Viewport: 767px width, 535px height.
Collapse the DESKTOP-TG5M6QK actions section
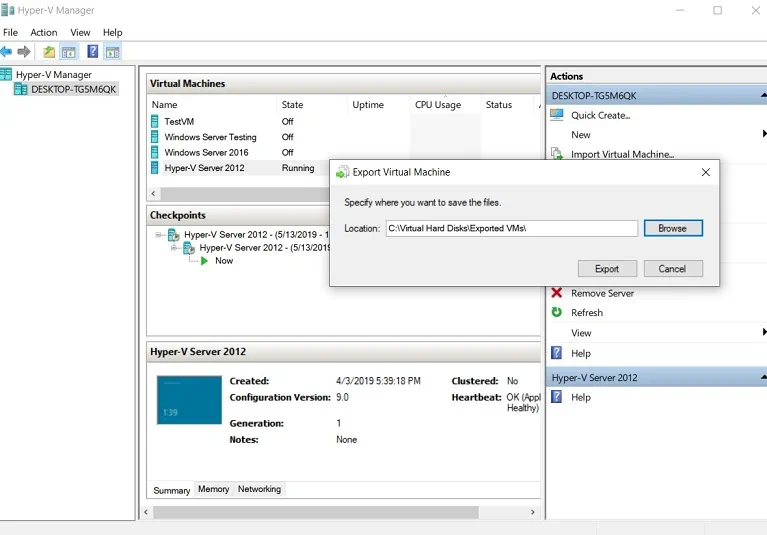(x=763, y=96)
